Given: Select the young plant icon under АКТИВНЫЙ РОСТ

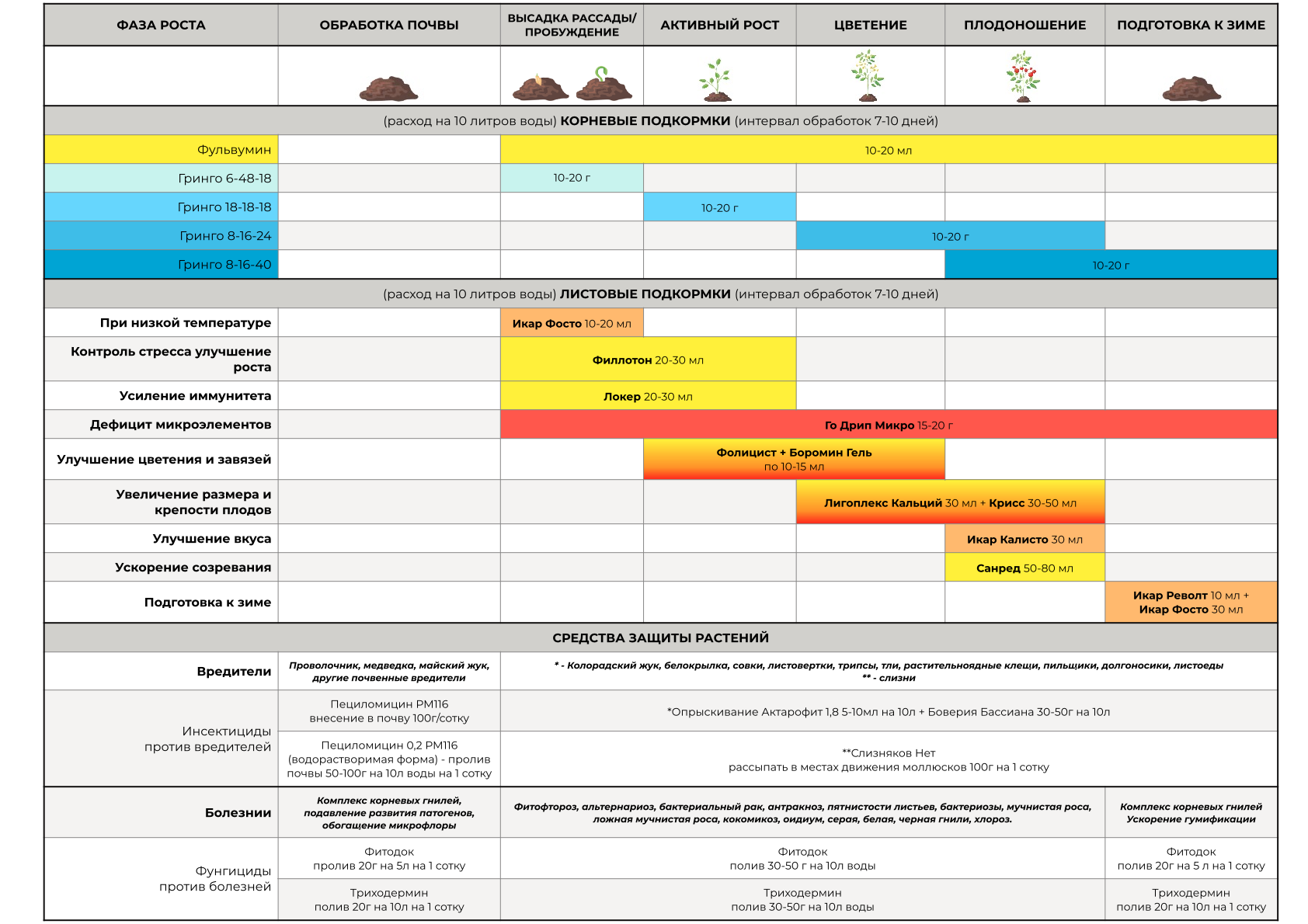Looking at the screenshot, I should 715,80.
